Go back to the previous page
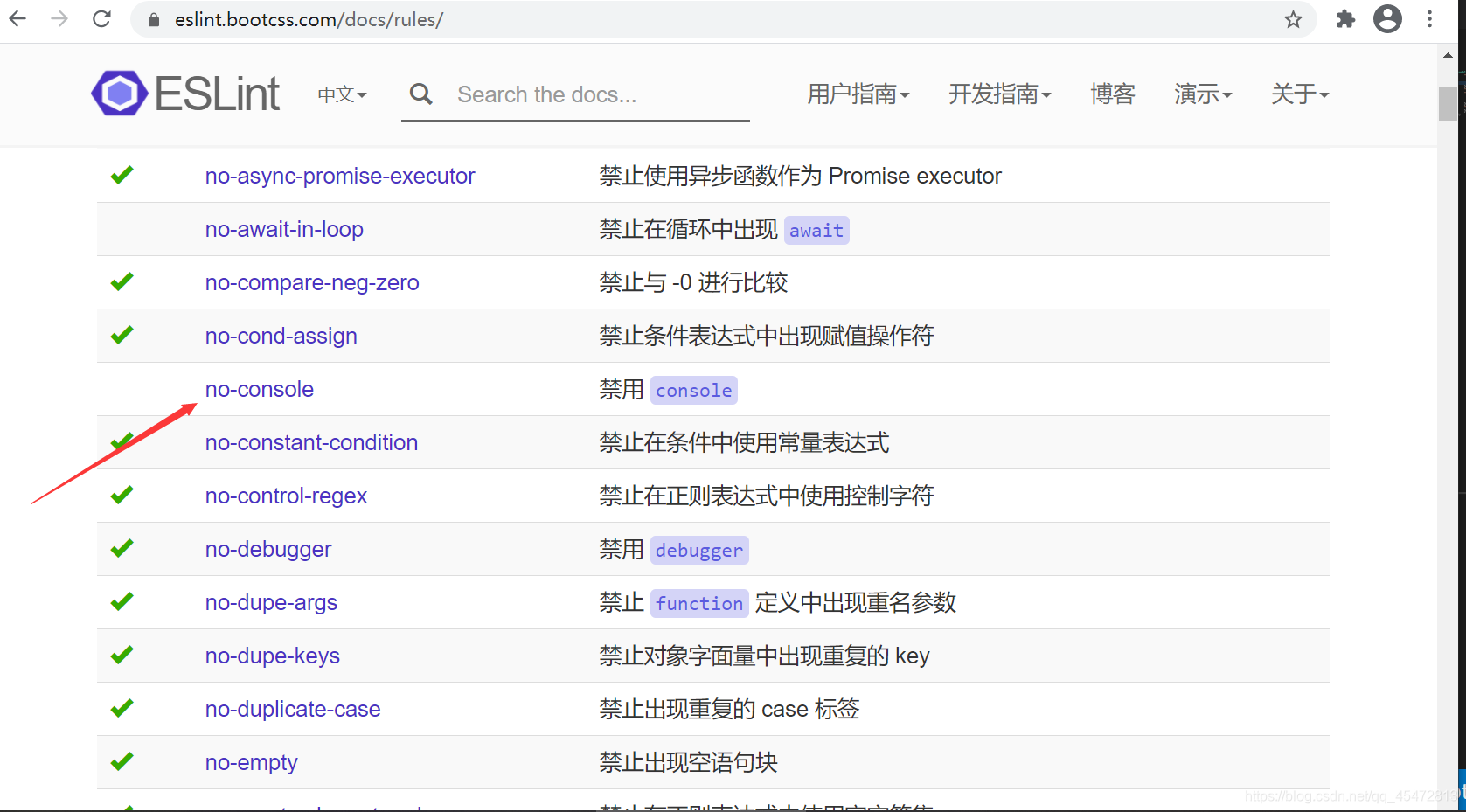This screenshot has height=812, width=1466. tap(17, 18)
